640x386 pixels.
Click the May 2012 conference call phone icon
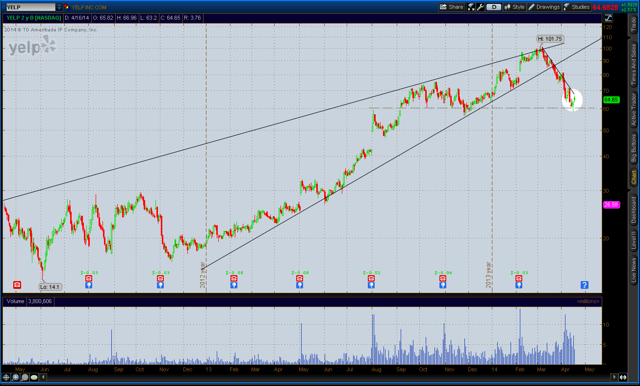tap(17, 284)
